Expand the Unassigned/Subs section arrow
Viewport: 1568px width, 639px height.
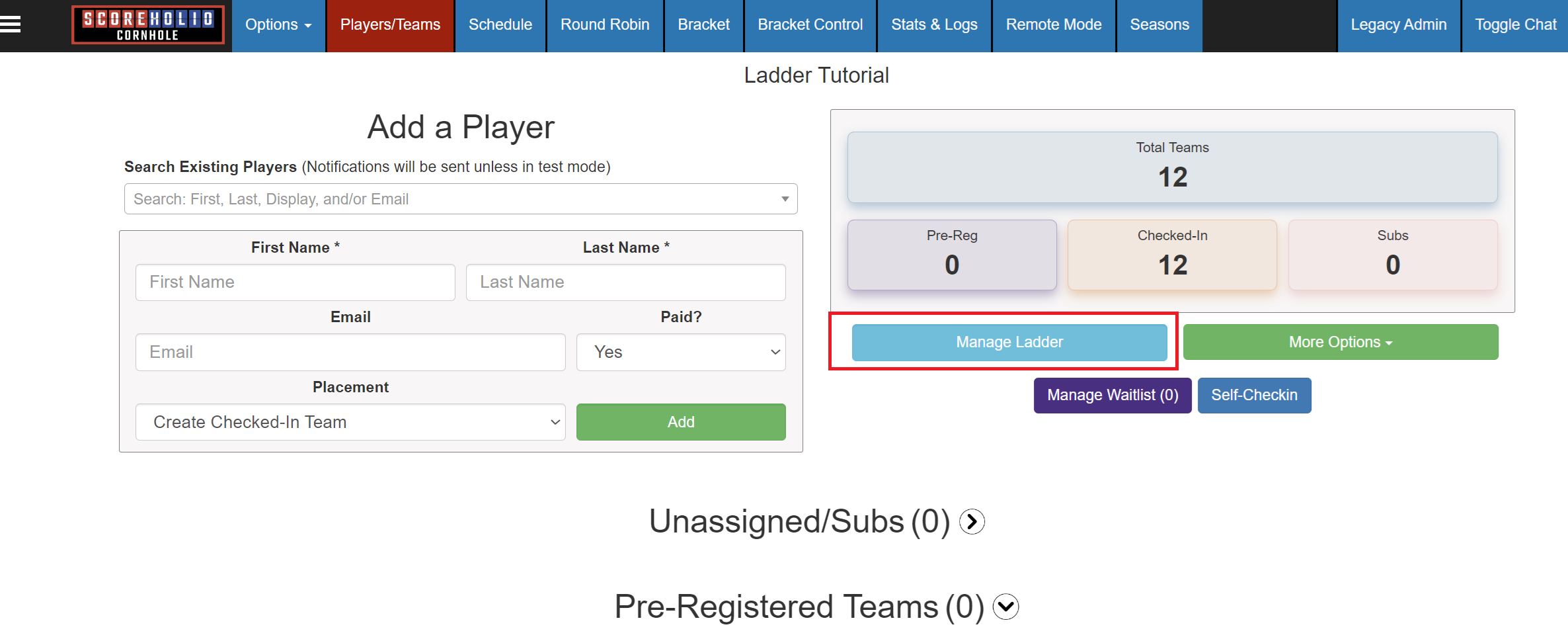tap(972, 522)
